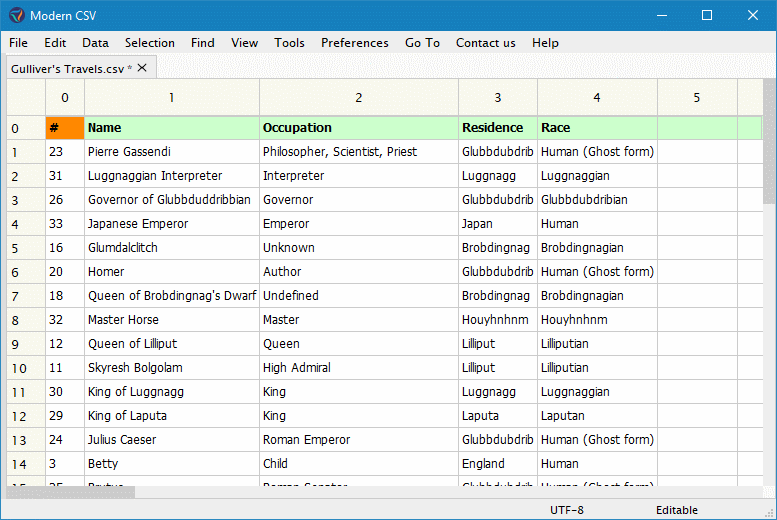This screenshot has width=777, height=520.
Task: Select row header 7
Action: coord(26,296)
